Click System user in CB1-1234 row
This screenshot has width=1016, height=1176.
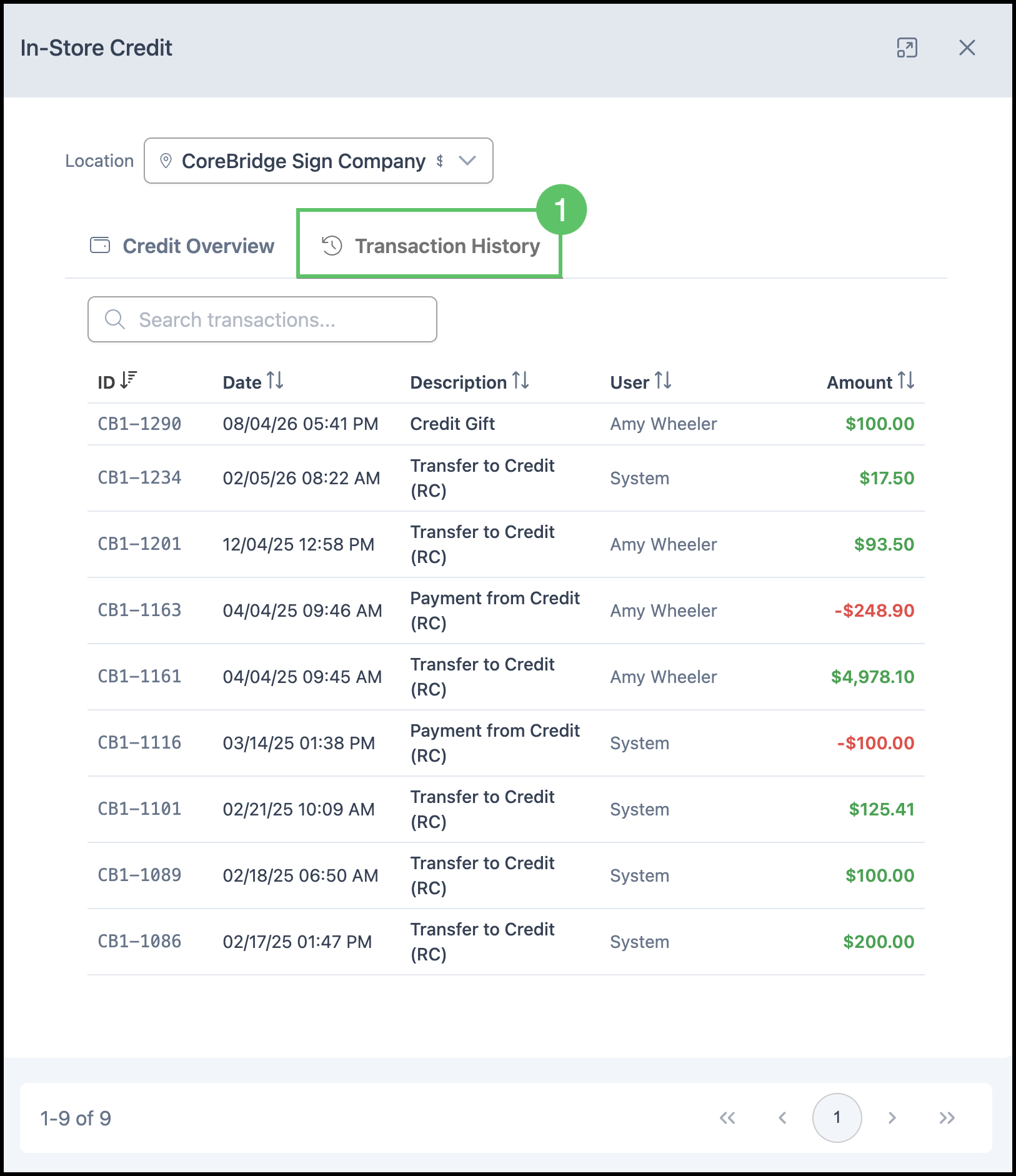point(640,478)
